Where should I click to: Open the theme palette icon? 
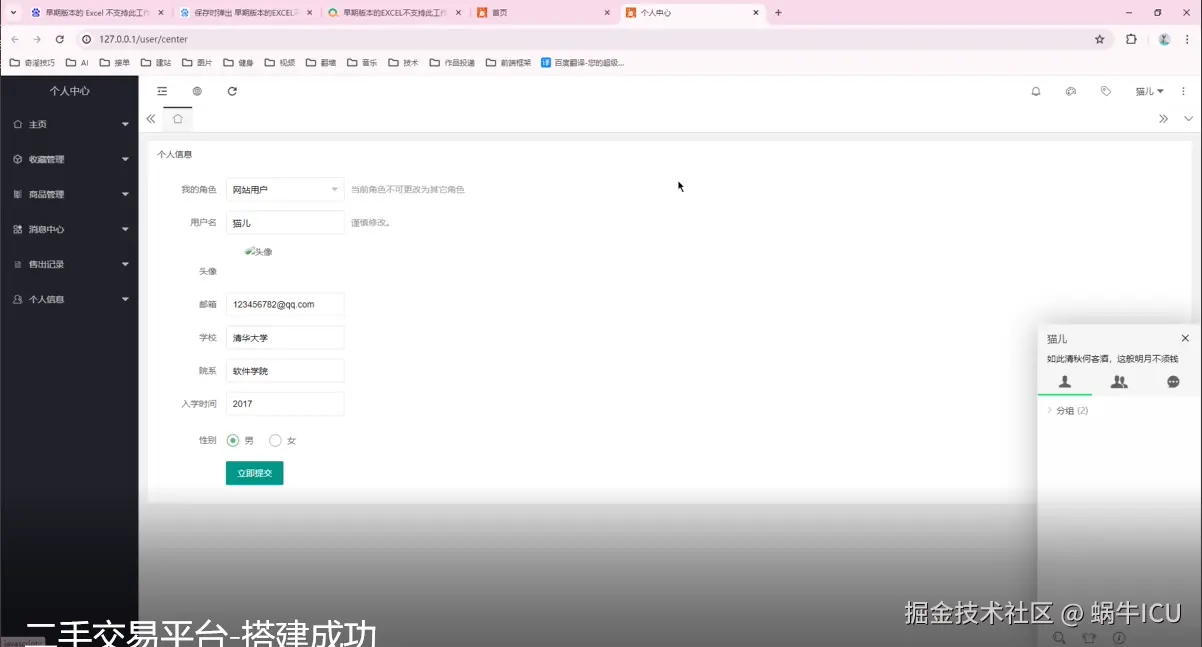click(x=1071, y=91)
